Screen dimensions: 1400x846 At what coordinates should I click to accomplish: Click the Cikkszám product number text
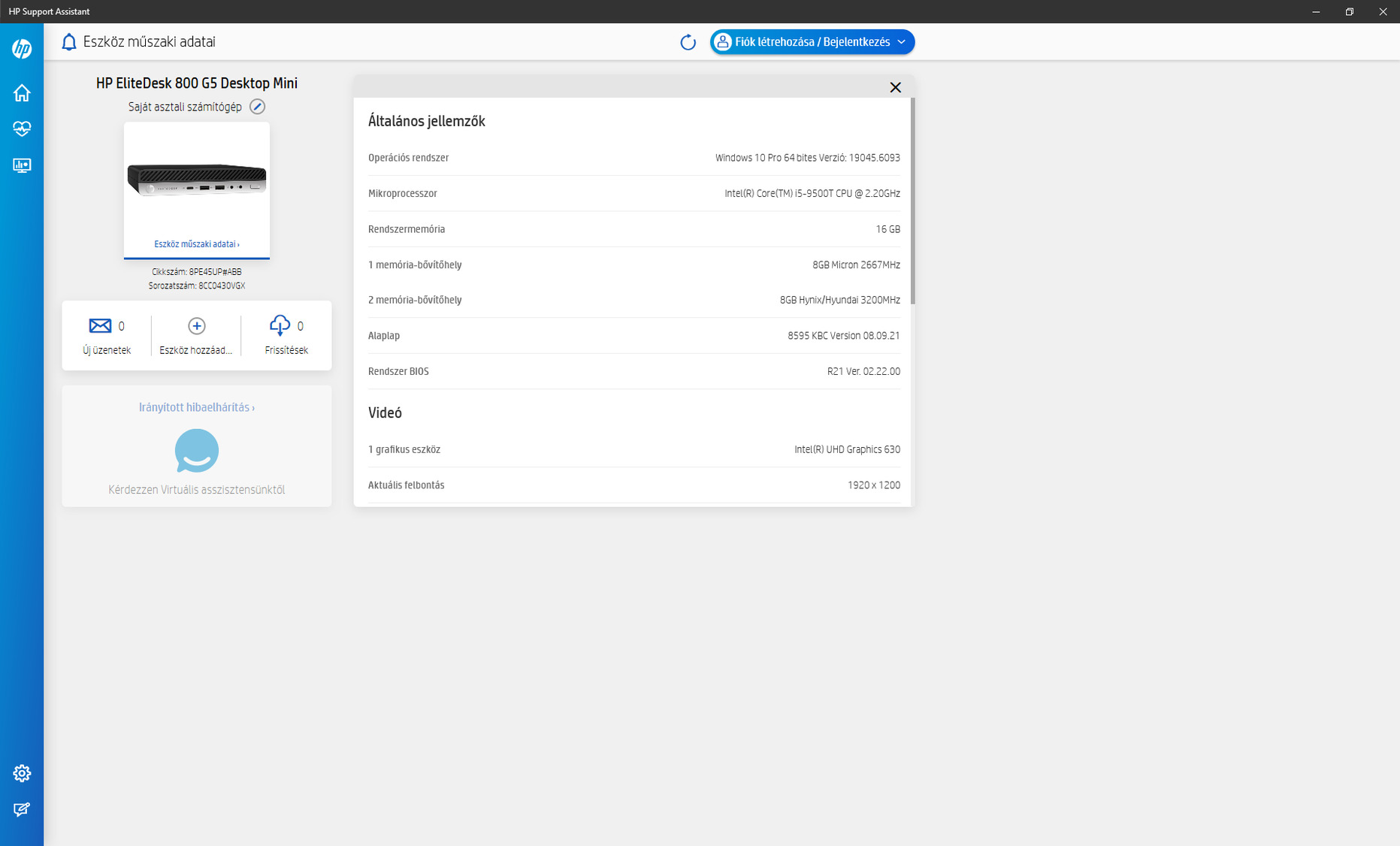pyautogui.click(x=197, y=272)
